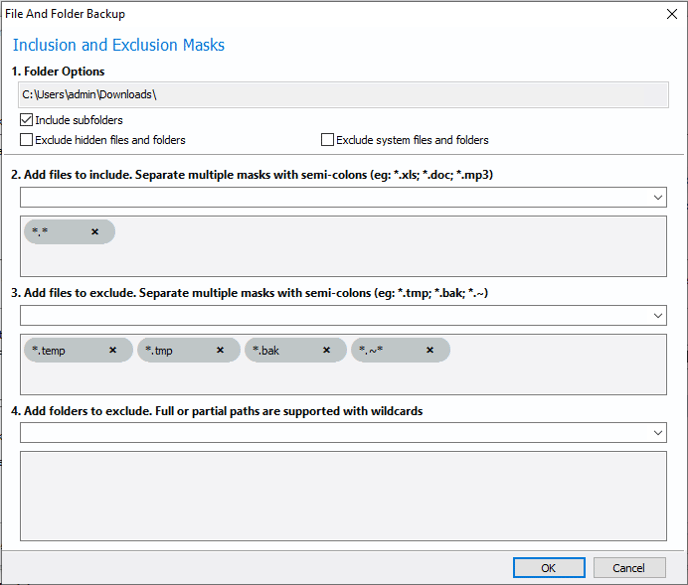The image size is (688, 585).
Task: Enable Exclude system files and folders
Action: [327, 140]
